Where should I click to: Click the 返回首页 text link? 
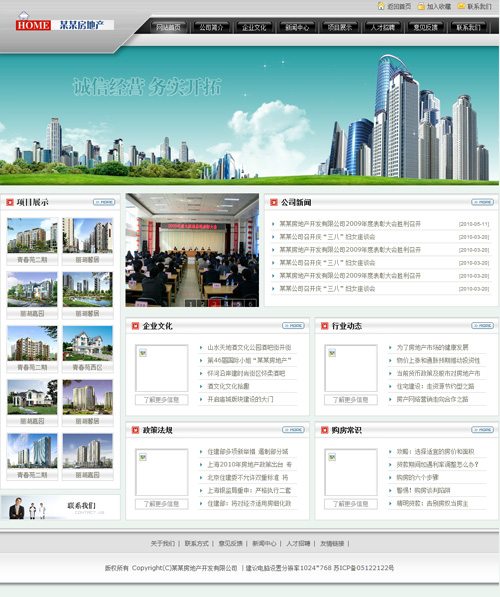point(399,6)
